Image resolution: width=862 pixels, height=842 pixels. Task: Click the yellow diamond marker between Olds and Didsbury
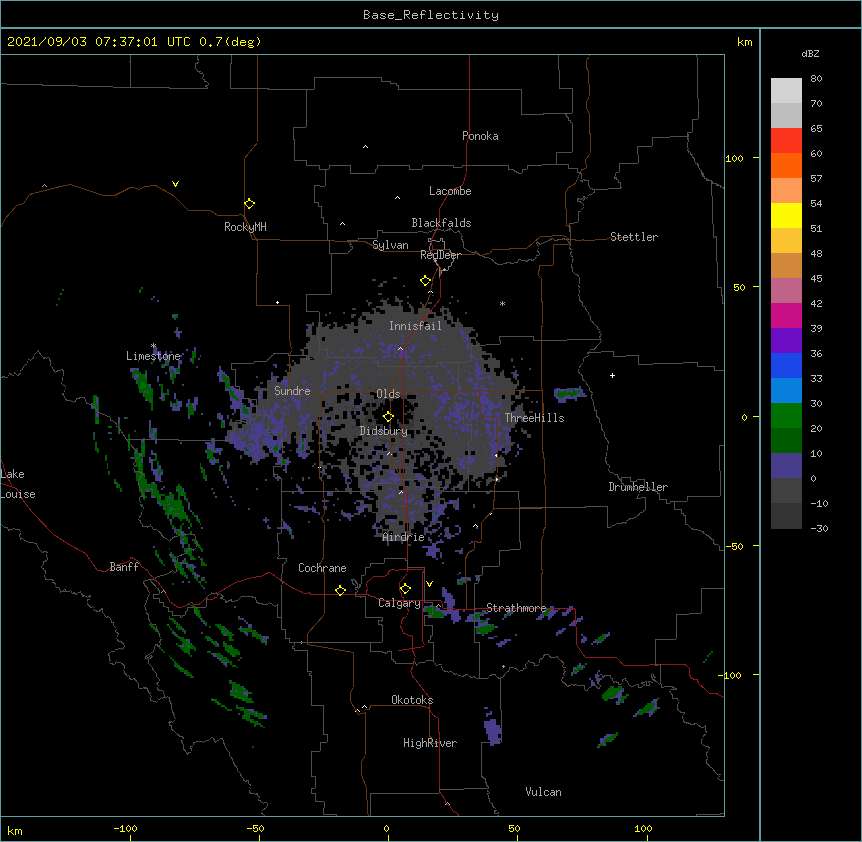[x=388, y=416]
